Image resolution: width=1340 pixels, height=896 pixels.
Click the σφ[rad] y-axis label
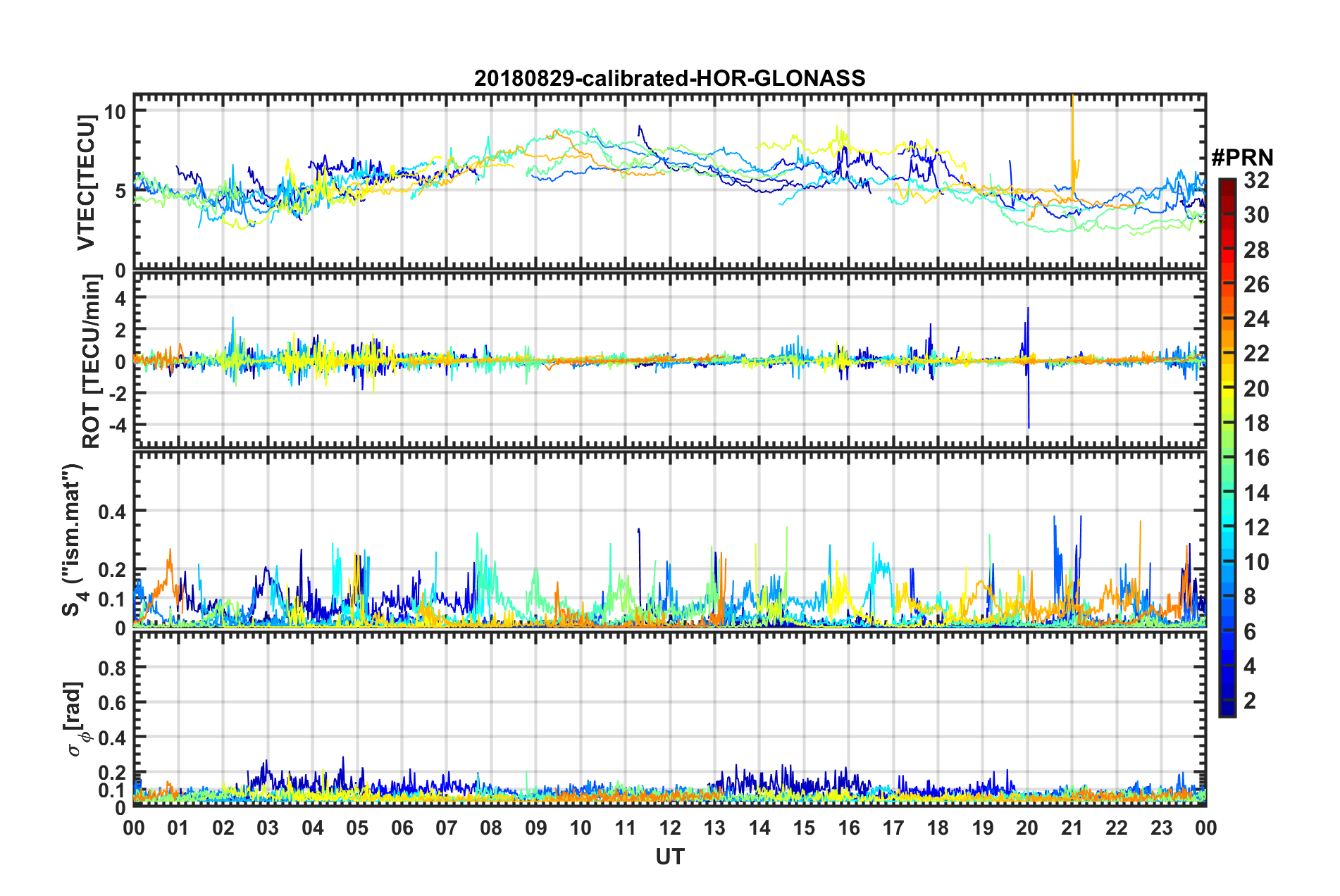75,718
